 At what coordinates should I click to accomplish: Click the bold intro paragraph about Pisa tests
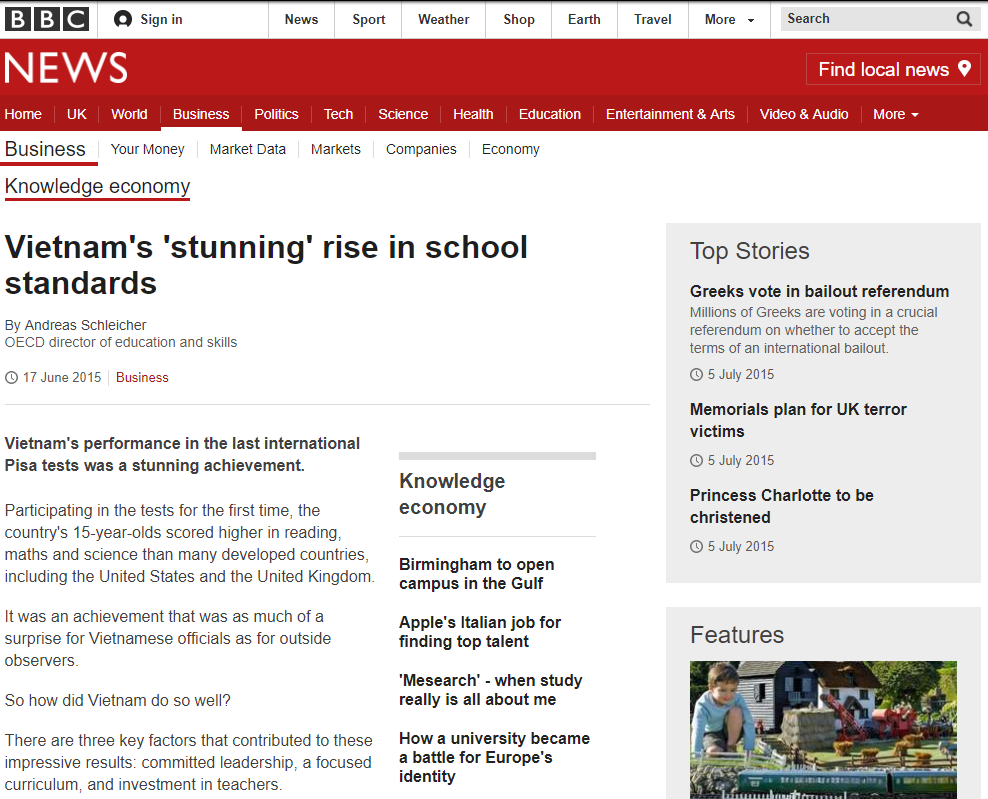[x=182, y=454]
